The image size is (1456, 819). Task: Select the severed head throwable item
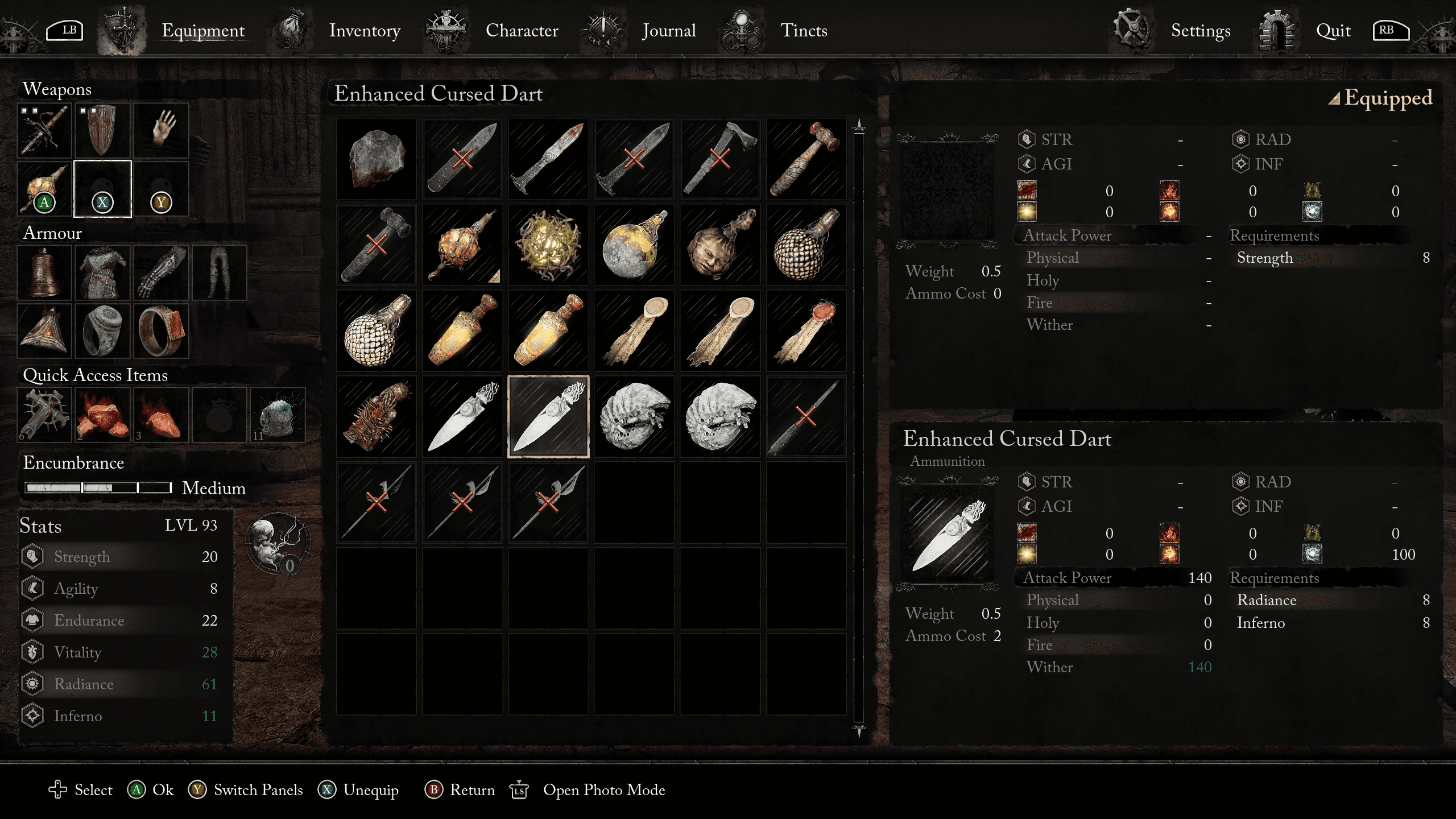(x=719, y=245)
